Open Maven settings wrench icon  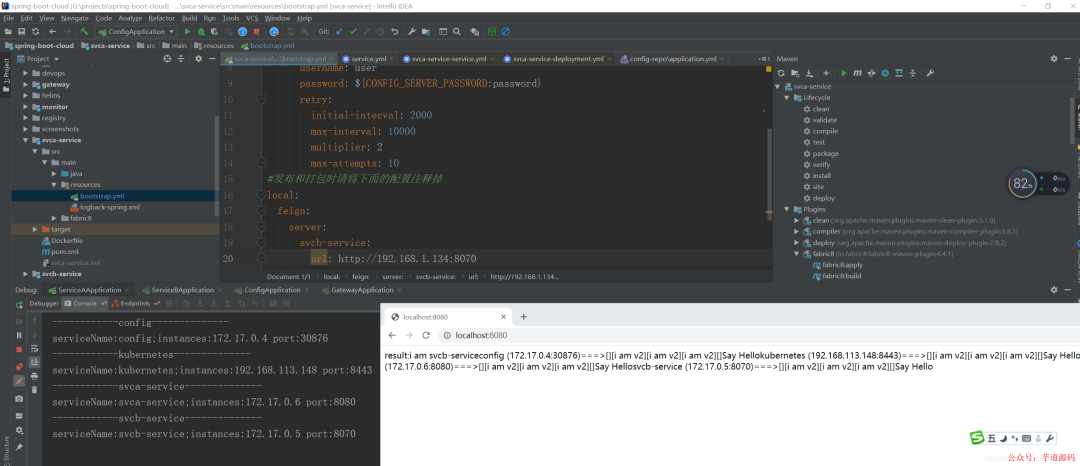(930, 73)
